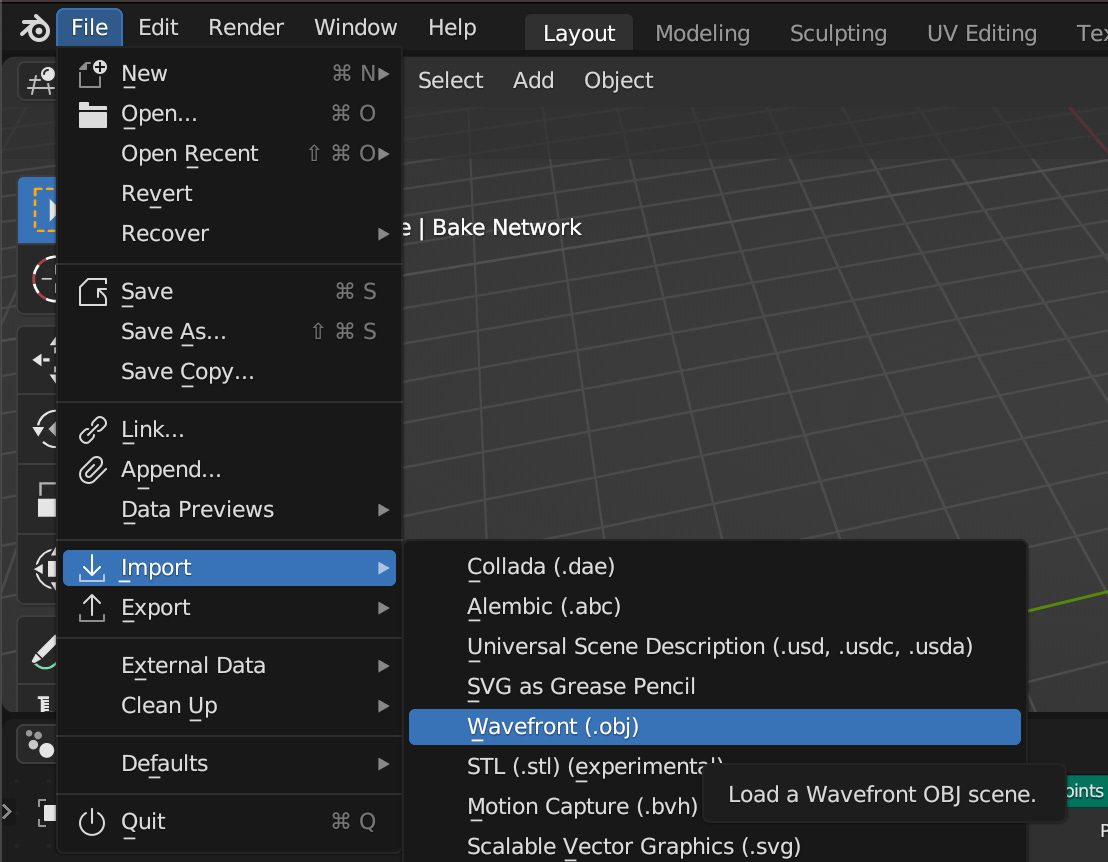The width and height of the screenshot is (1108, 862).
Task: Click the Link chain icon
Action: [92, 430]
